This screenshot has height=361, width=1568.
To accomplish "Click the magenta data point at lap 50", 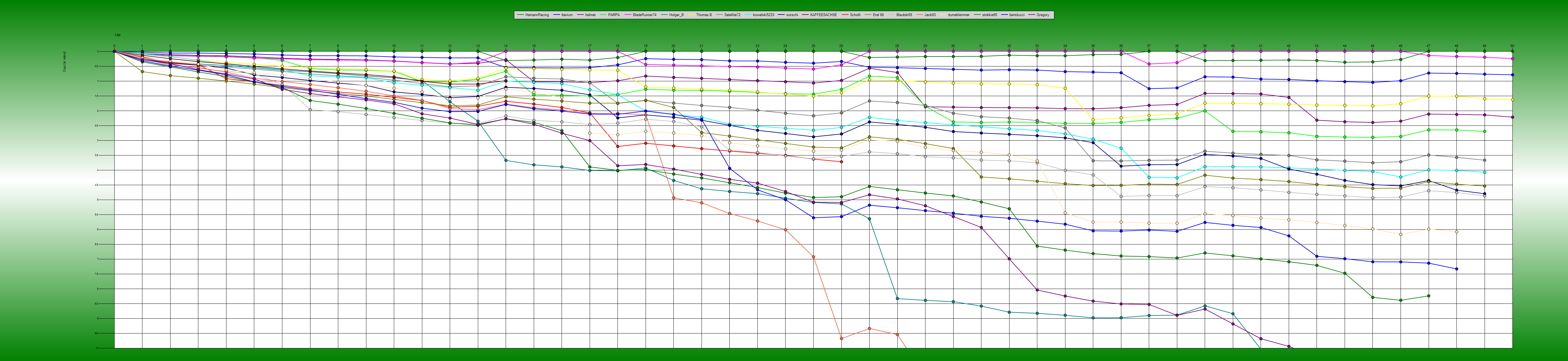I will coord(1513,58).
